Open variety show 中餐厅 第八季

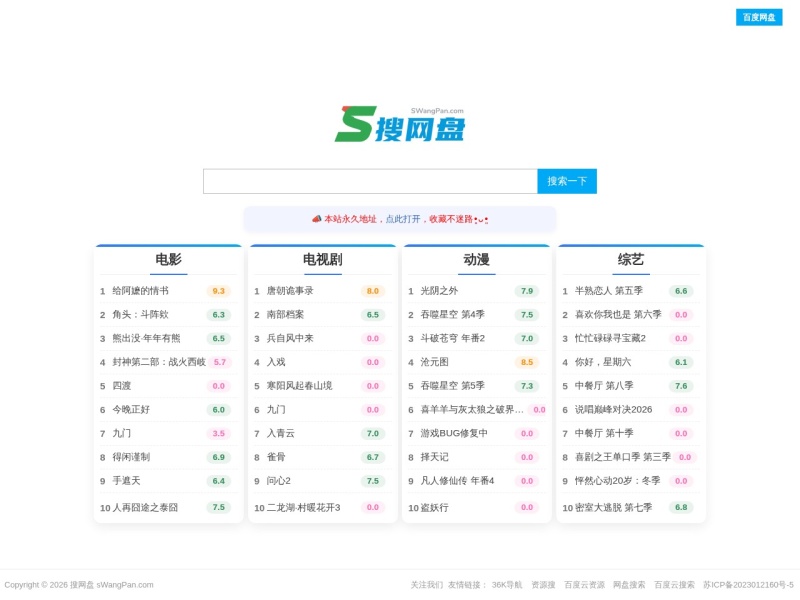tap(604, 386)
